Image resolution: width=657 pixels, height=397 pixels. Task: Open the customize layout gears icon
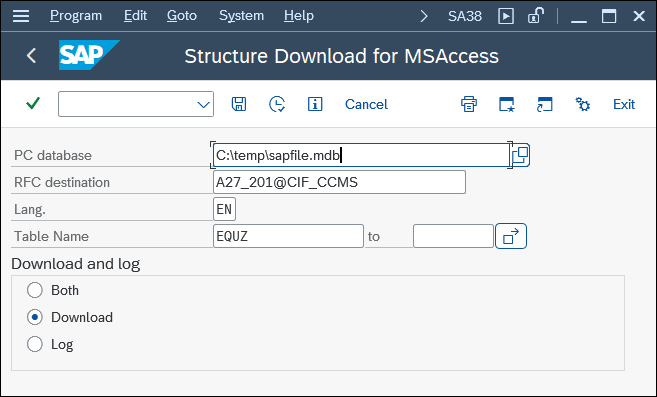click(x=582, y=104)
